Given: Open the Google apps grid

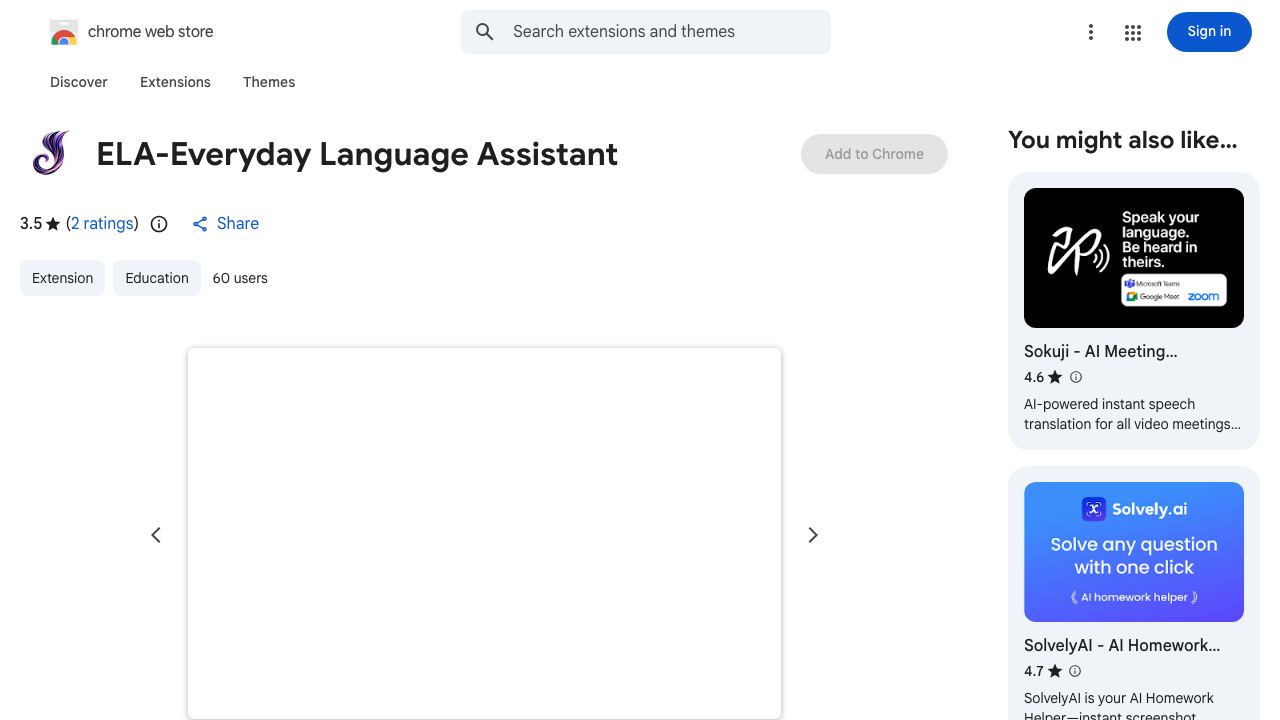Looking at the screenshot, I should click(x=1133, y=33).
